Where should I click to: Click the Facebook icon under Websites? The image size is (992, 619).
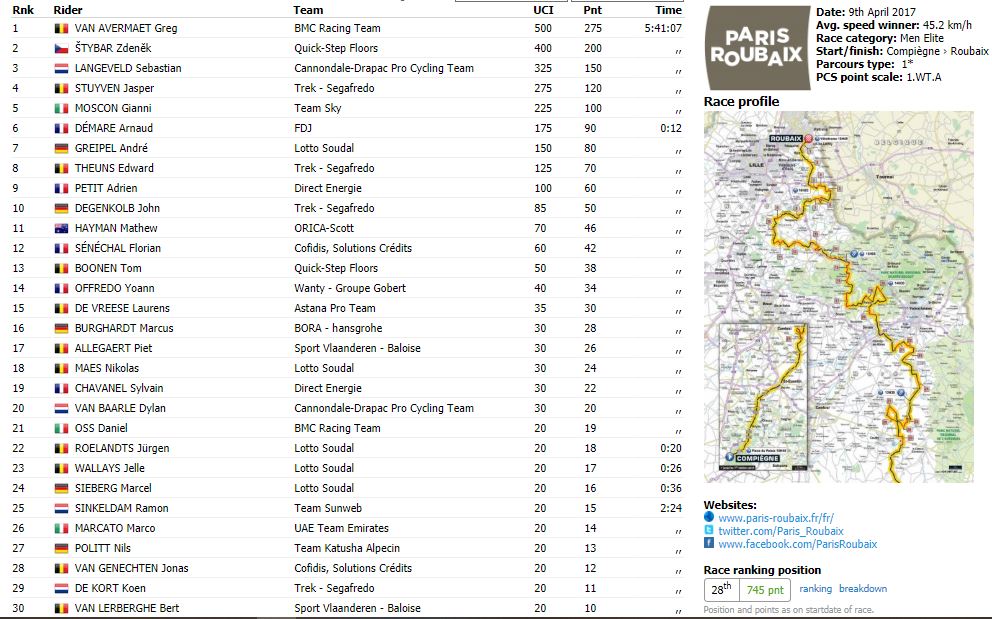tap(709, 544)
